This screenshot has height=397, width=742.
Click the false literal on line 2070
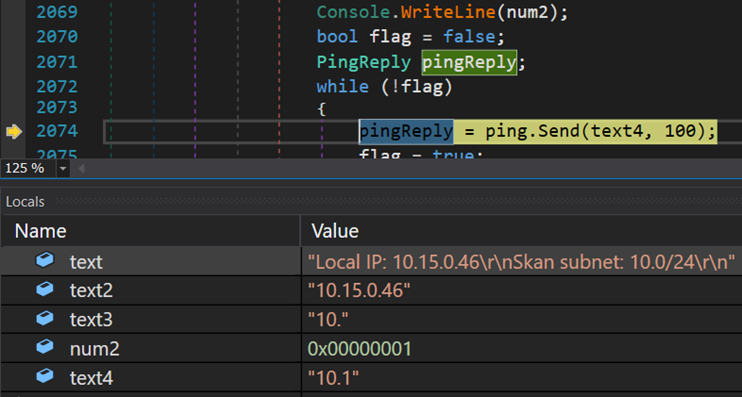click(x=469, y=36)
